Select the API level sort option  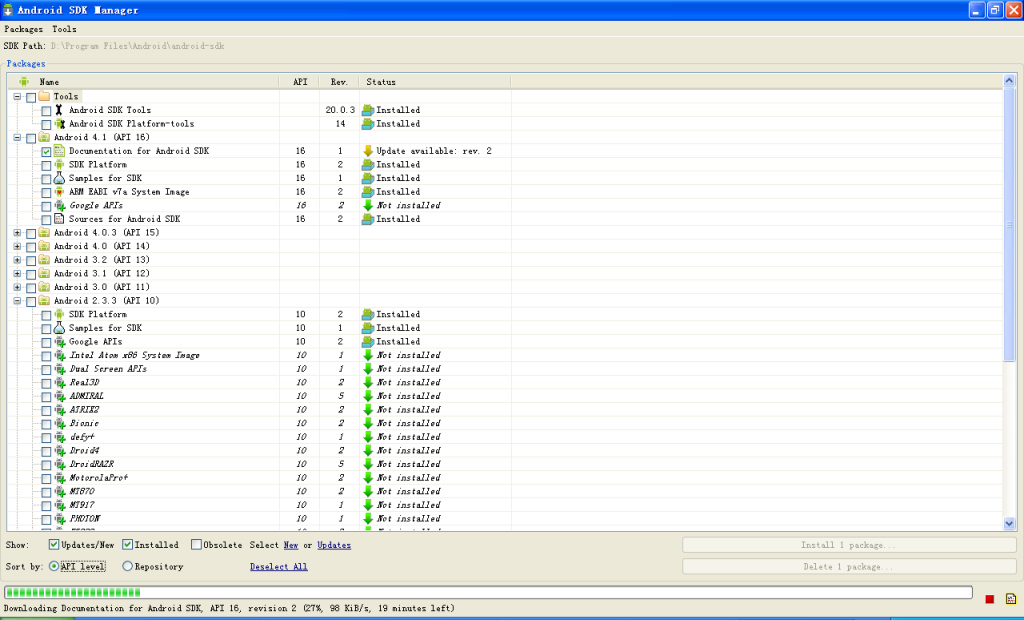click(54, 566)
